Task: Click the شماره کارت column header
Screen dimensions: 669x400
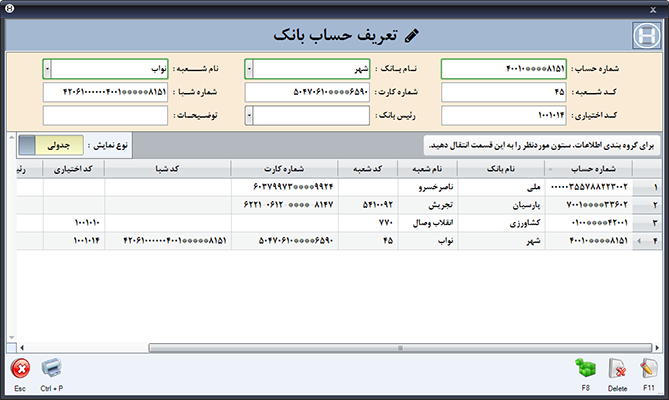Action: [x=284, y=169]
